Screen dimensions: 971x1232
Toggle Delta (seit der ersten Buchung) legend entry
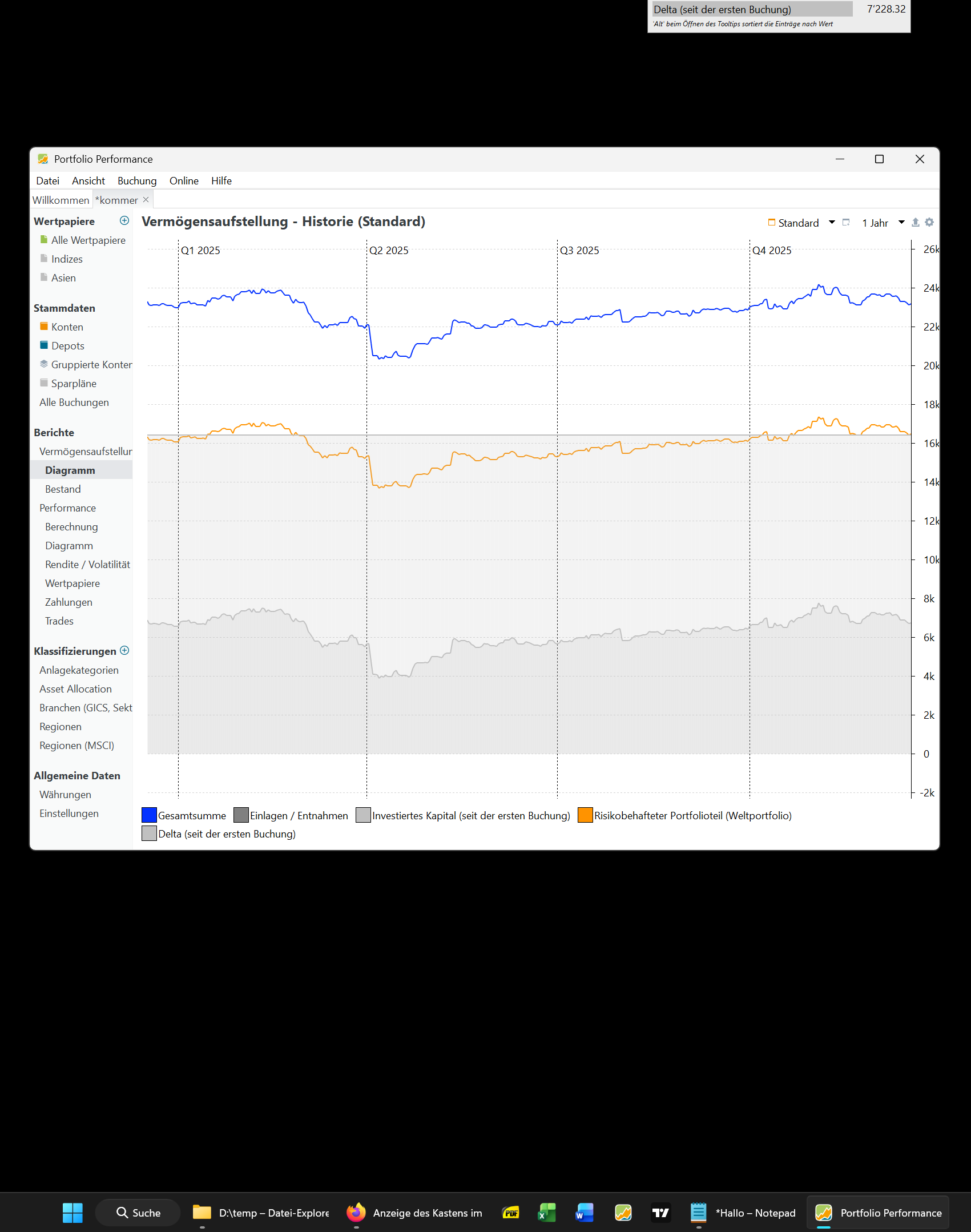[x=219, y=834]
